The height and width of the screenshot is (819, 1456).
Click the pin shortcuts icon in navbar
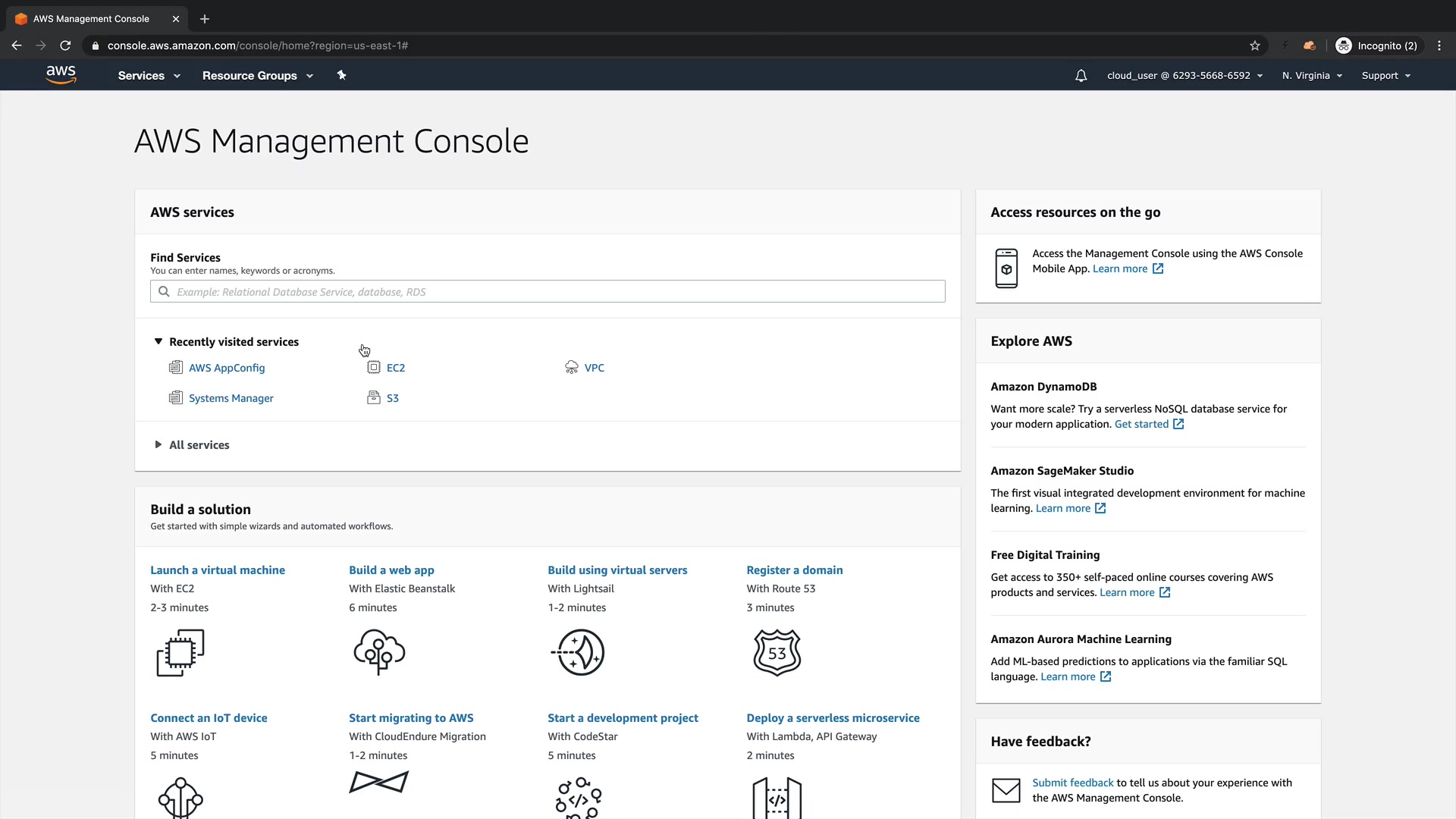tap(341, 75)
